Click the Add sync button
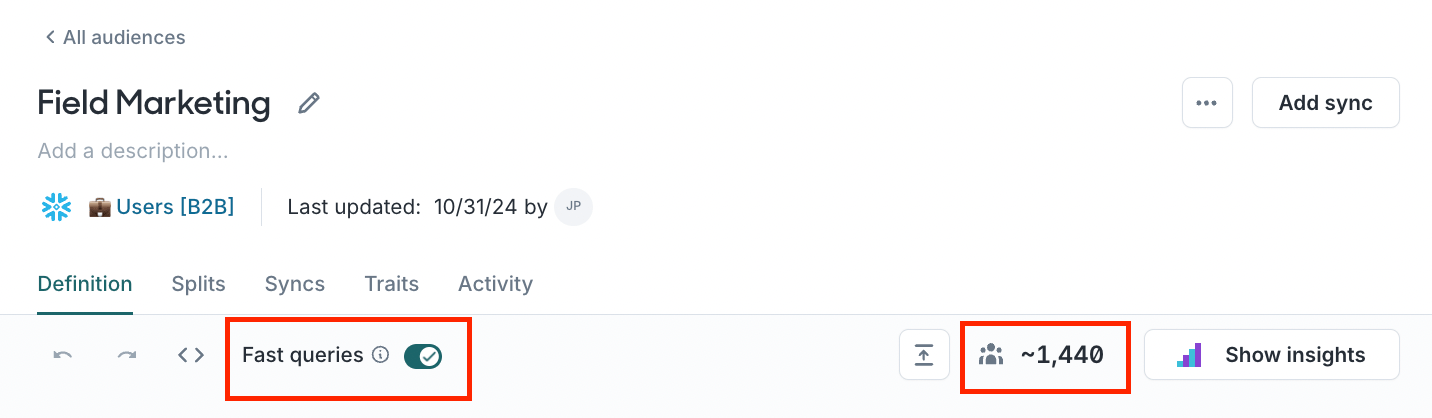The width and height of the screenshot is (1432, 418). 1325,103
